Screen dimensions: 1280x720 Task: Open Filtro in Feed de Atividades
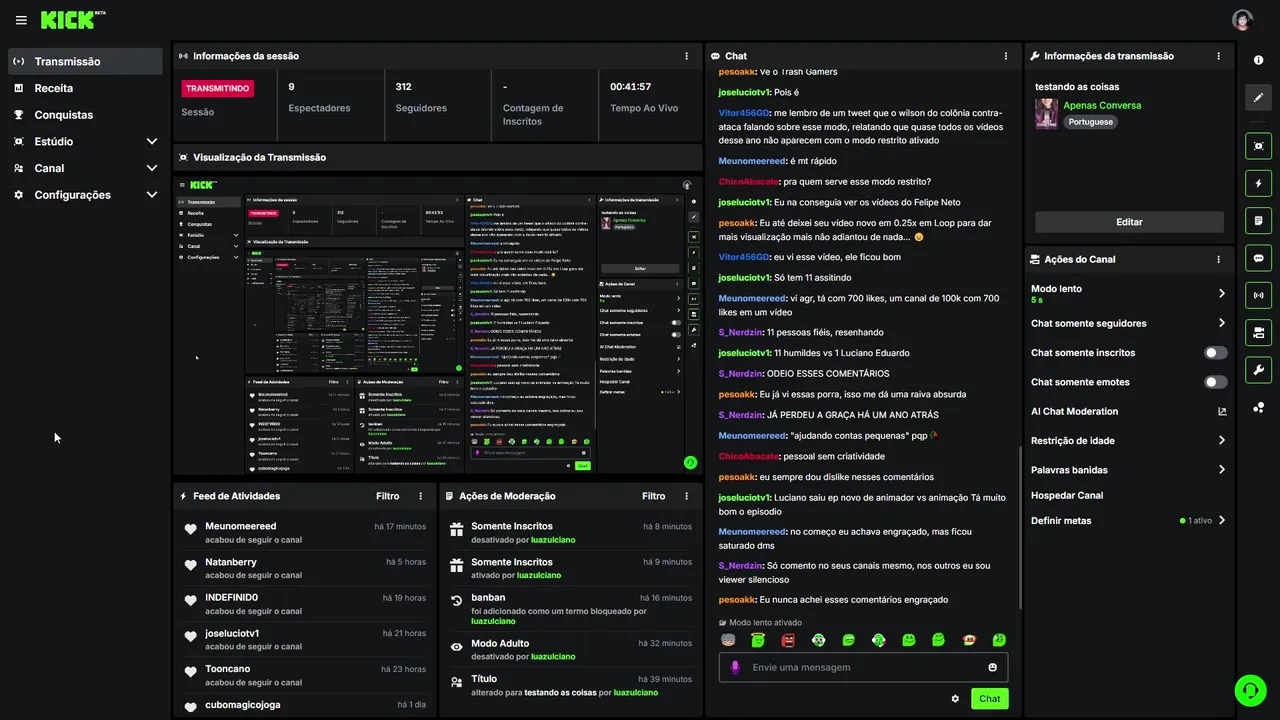(387, 496)
